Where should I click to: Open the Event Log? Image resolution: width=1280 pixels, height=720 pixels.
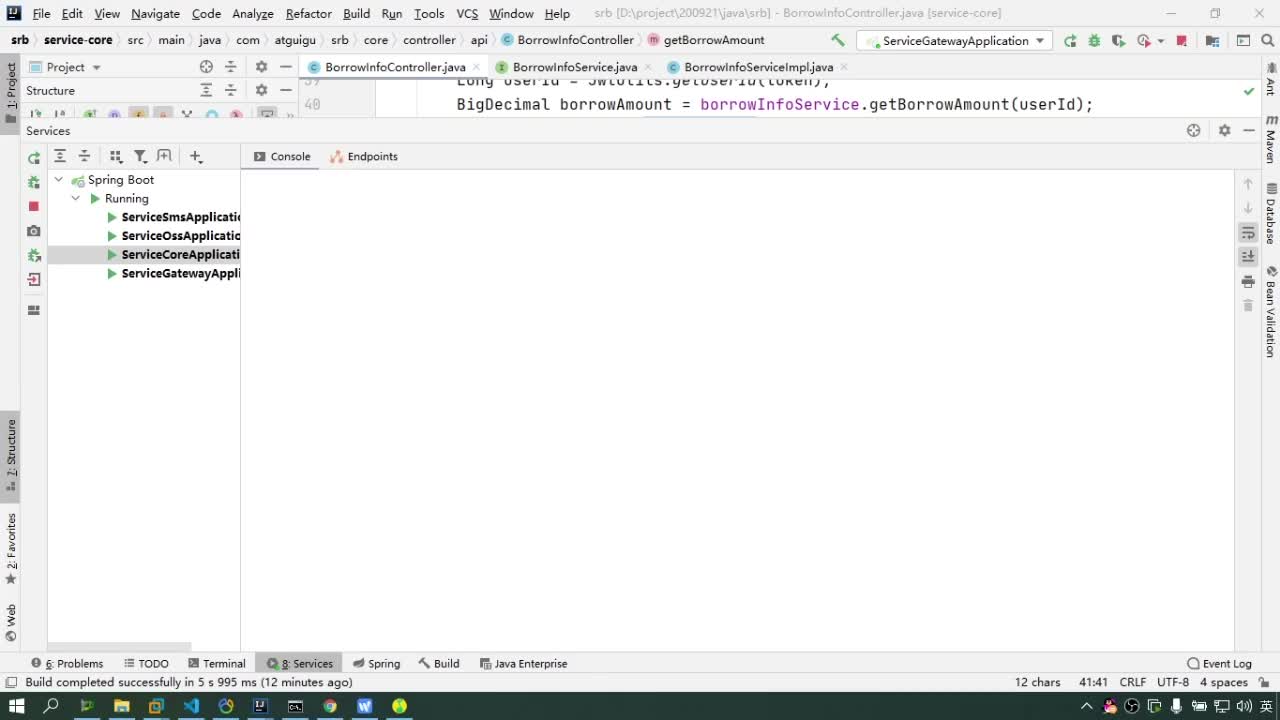pos(1219,664)
